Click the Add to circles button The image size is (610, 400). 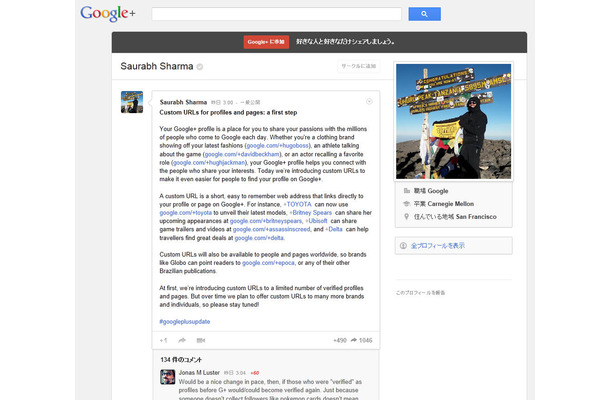click(x=358, y=66)
